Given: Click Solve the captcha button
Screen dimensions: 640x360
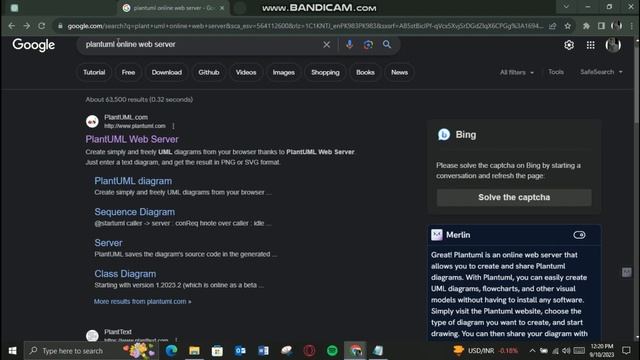Looking at the screenshot, I should pos(514,197).
